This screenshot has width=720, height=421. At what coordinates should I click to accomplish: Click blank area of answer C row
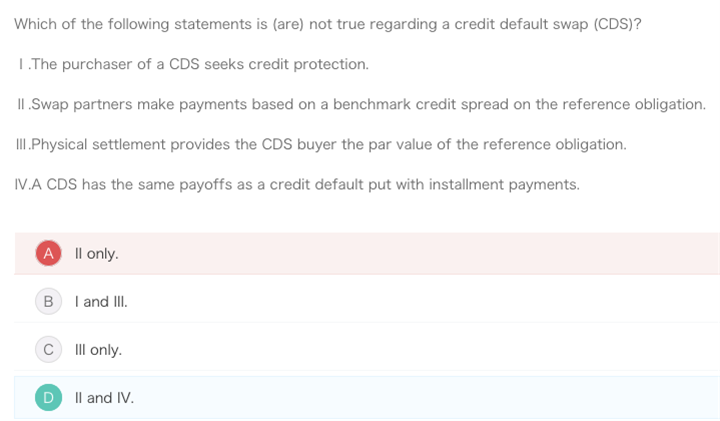click(x=413, y=350)
